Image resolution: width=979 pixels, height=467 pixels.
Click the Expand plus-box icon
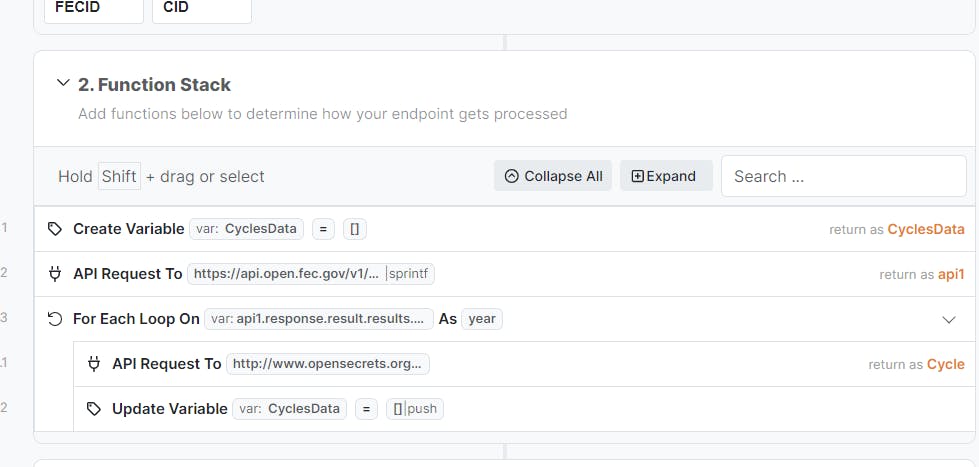coord(638,176)
